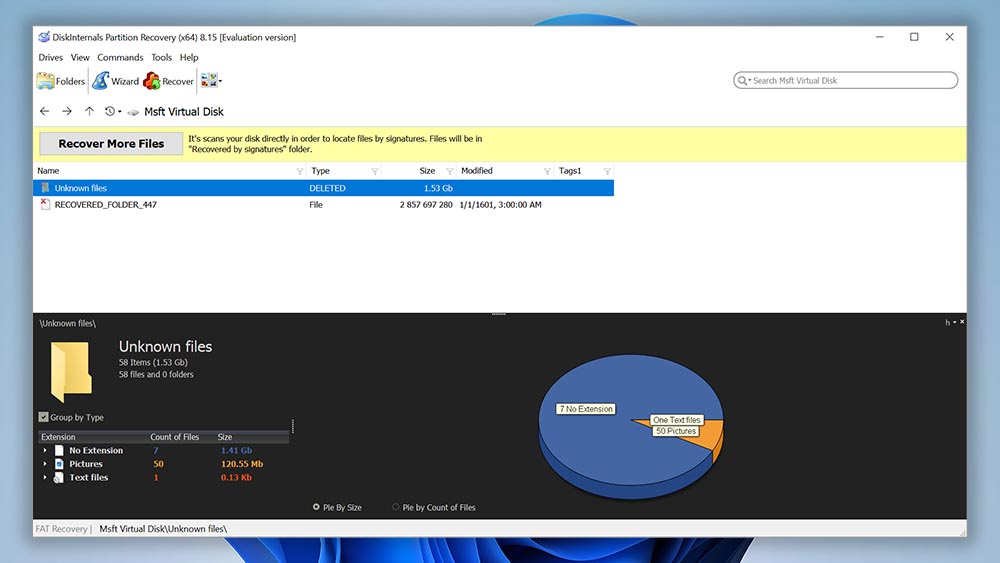The width and height of the screenshot is (1000, 563).
Task: Open the Drives menu
Action: [x=50, y=57]
